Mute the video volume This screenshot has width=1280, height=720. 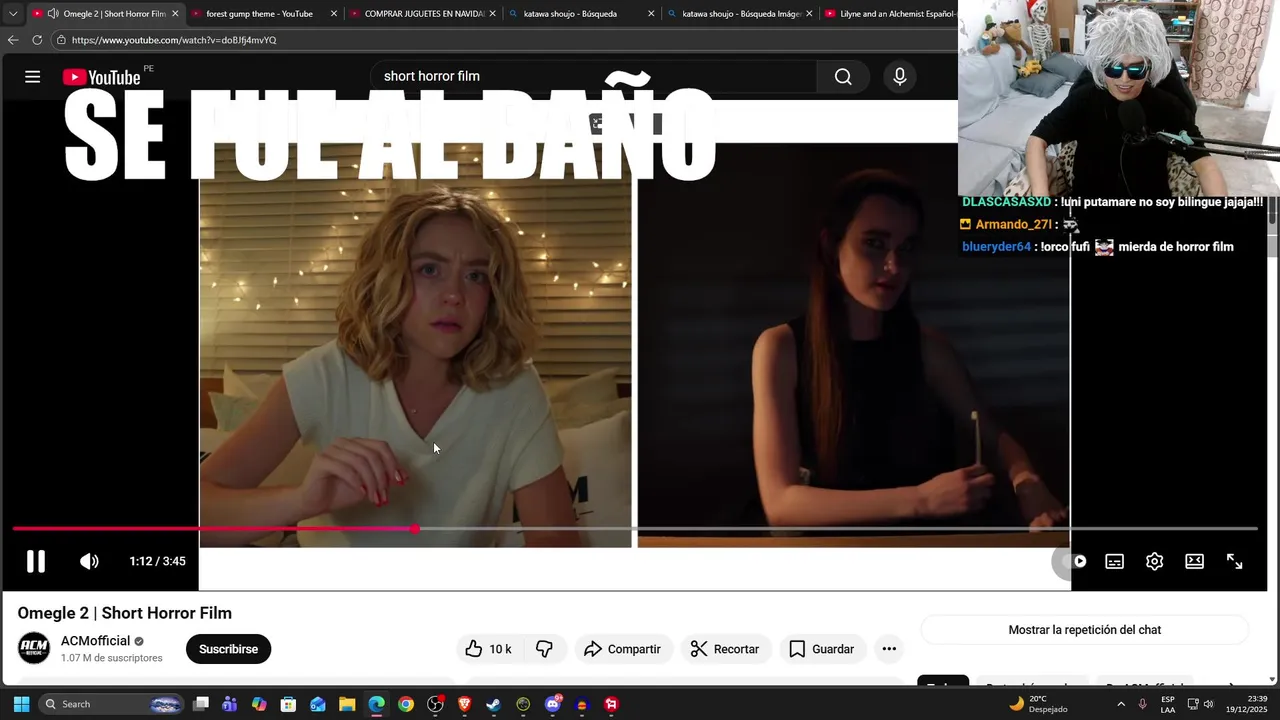[x=89, y=561]
